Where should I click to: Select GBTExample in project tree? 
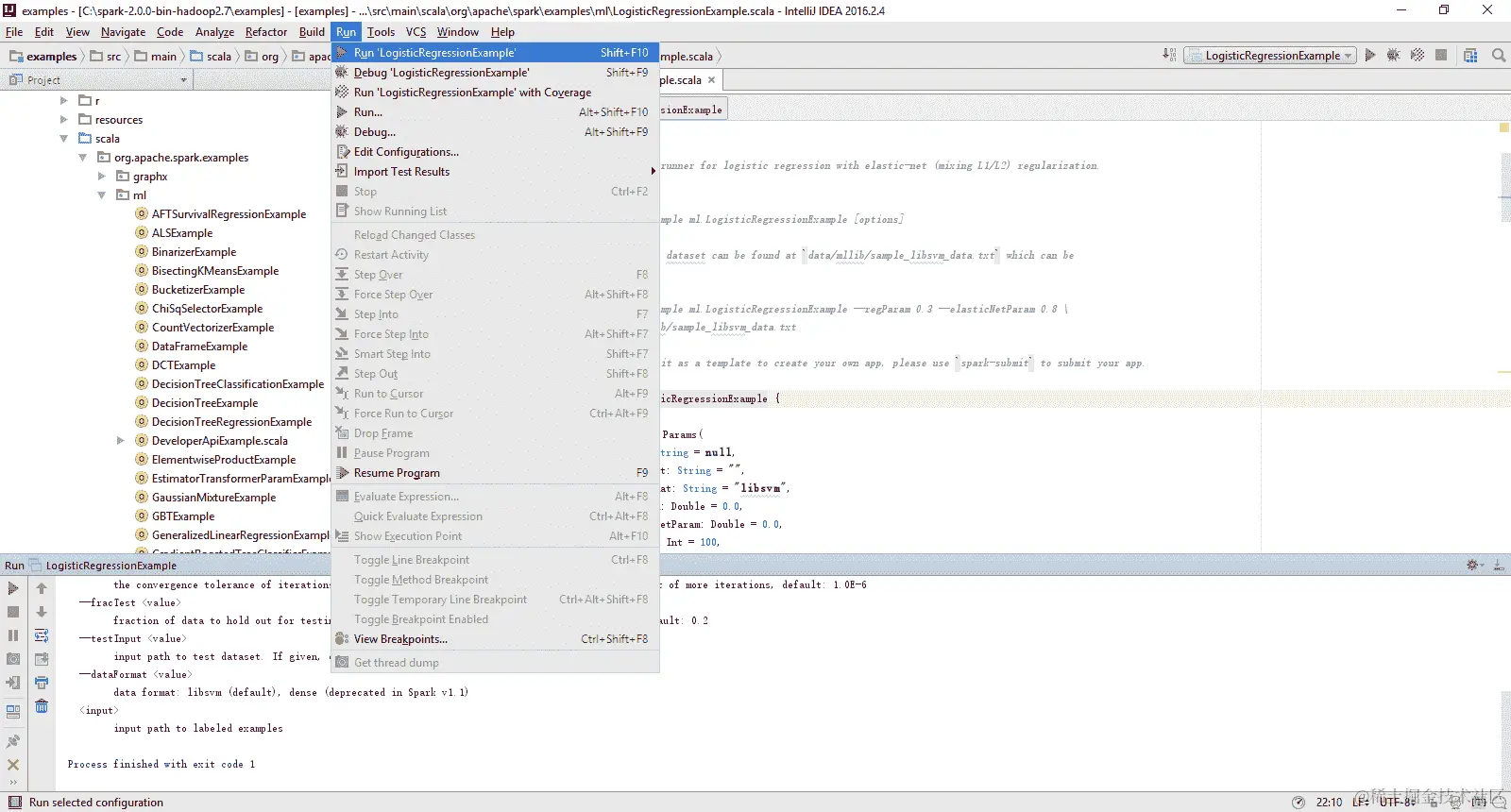click(183, 516)
